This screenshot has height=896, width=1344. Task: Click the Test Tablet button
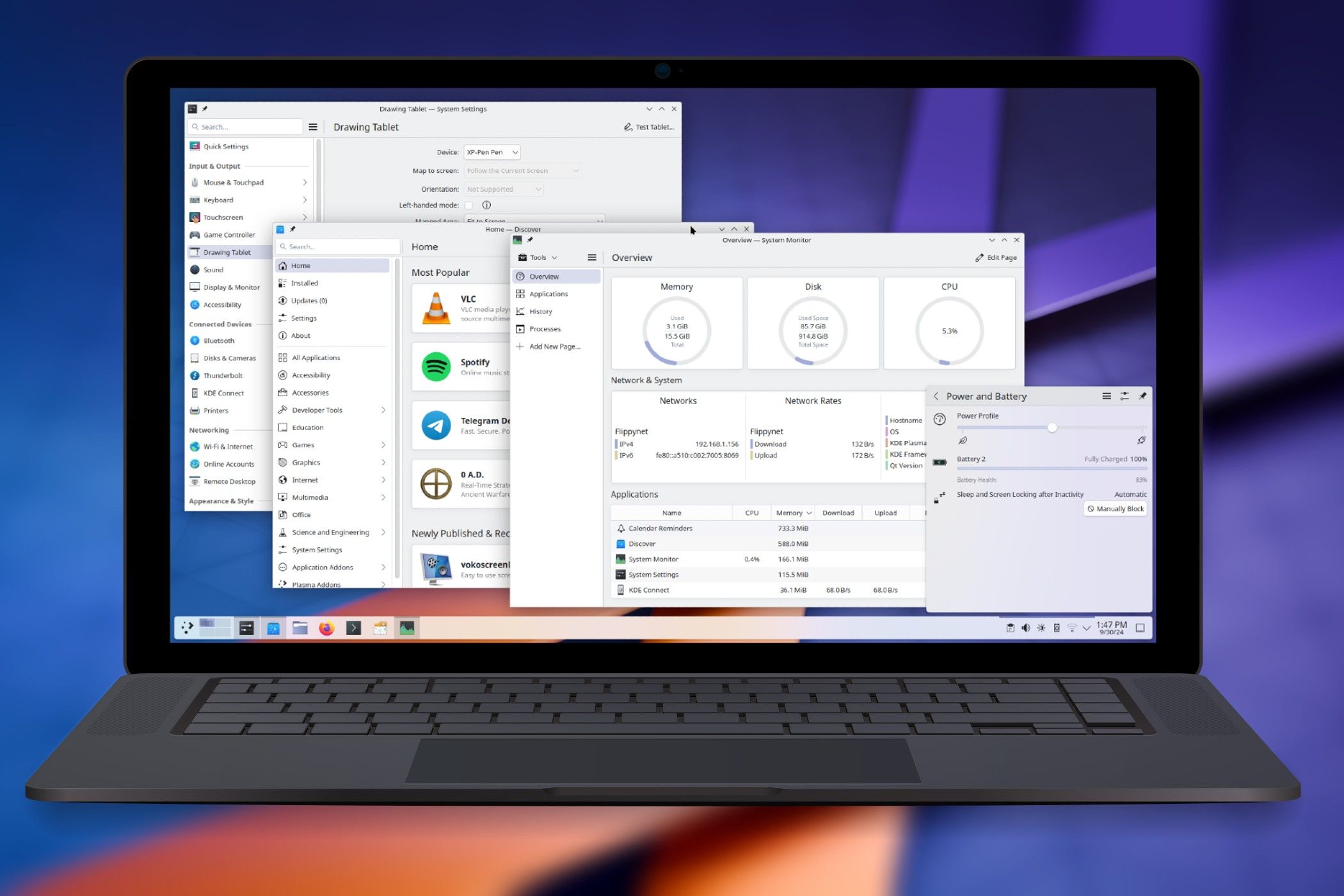click(x=649, y=127)
